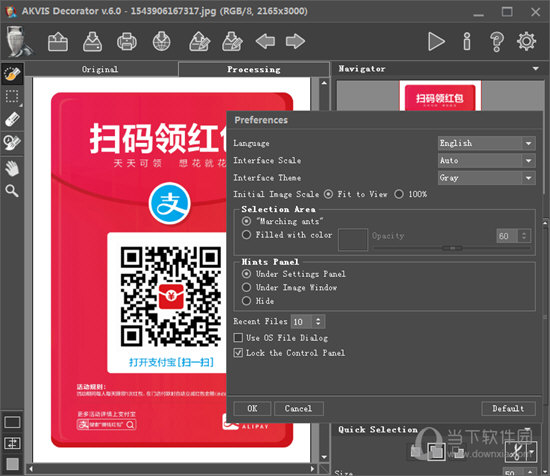The height and width of the screenshot is (476, 550).
Task: Select the Zoom magnifier tool
Action: (12, 191)
